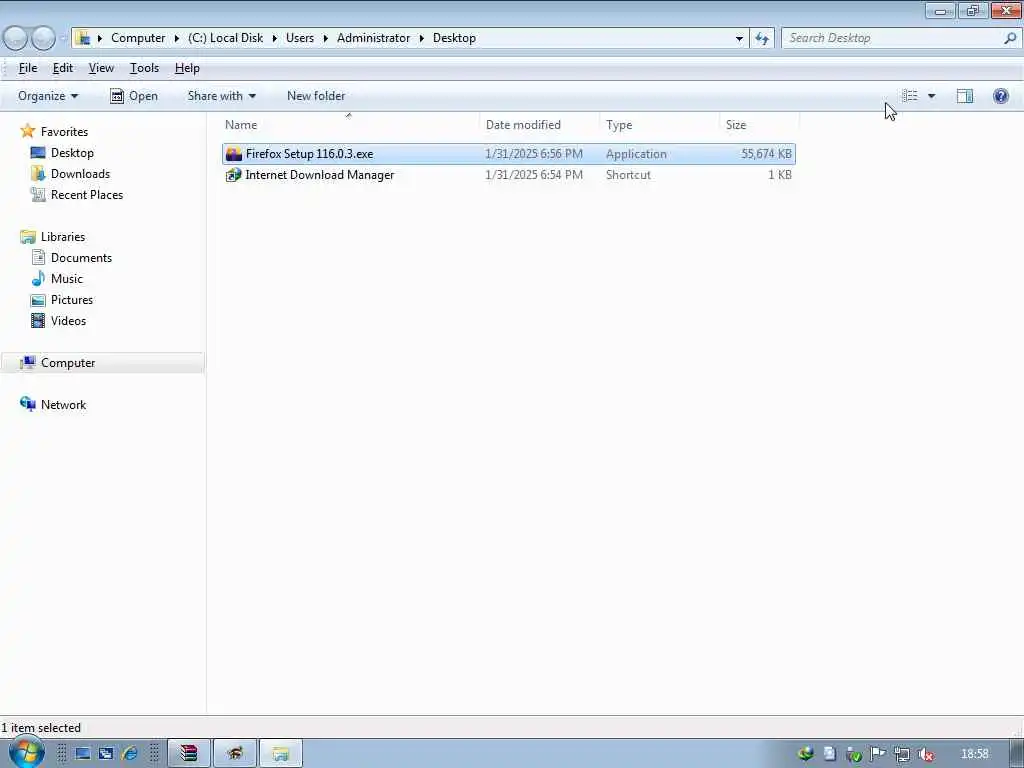Click the Internet Download Manager tray icon
1024x768 pixels.
pyautogui.click(x=805, y=754)
